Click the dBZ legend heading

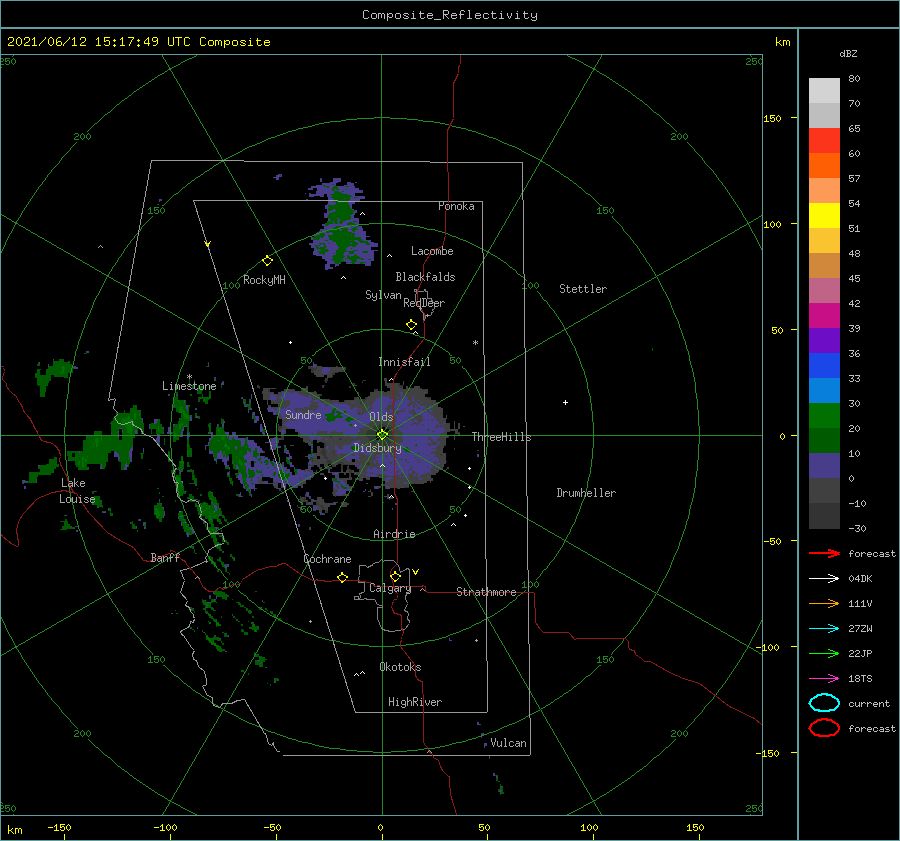pos(848,53)
